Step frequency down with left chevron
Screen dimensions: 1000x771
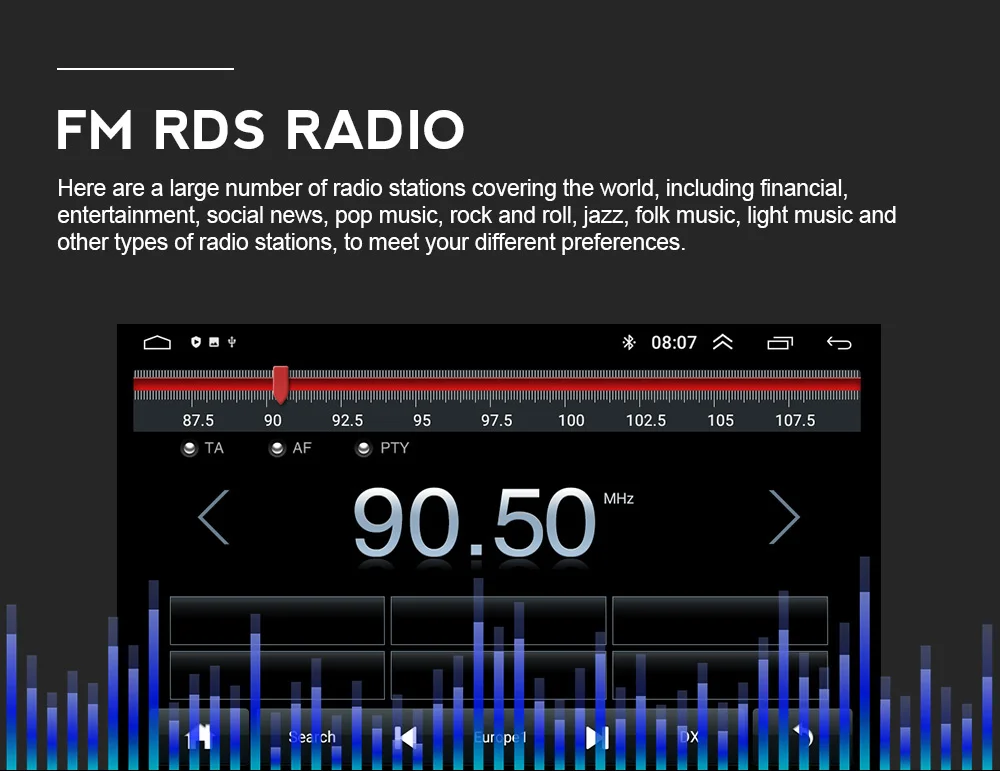coord(214,517)
